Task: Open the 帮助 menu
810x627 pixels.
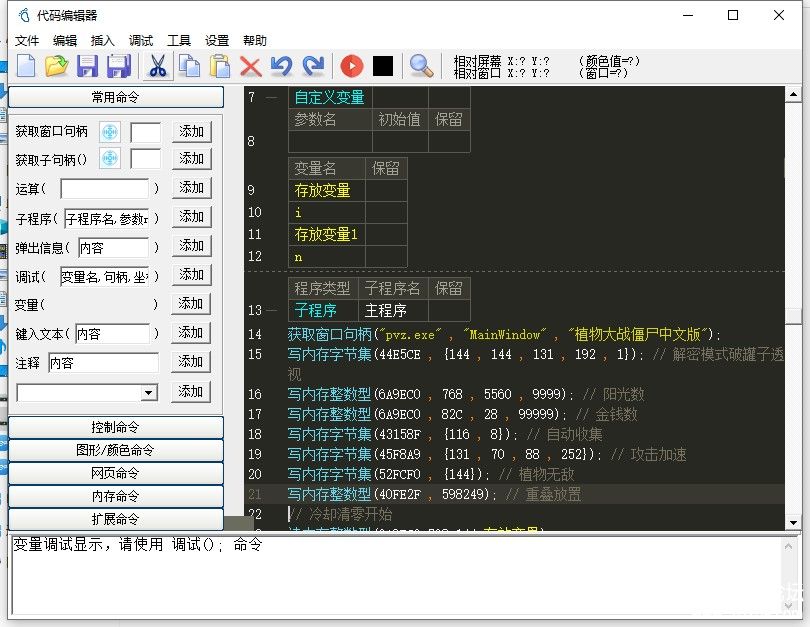Action: click(x=255, y=40)
